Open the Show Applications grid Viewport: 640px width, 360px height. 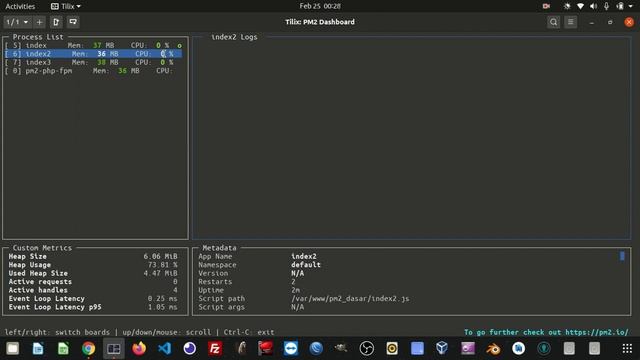pos(627,349)
